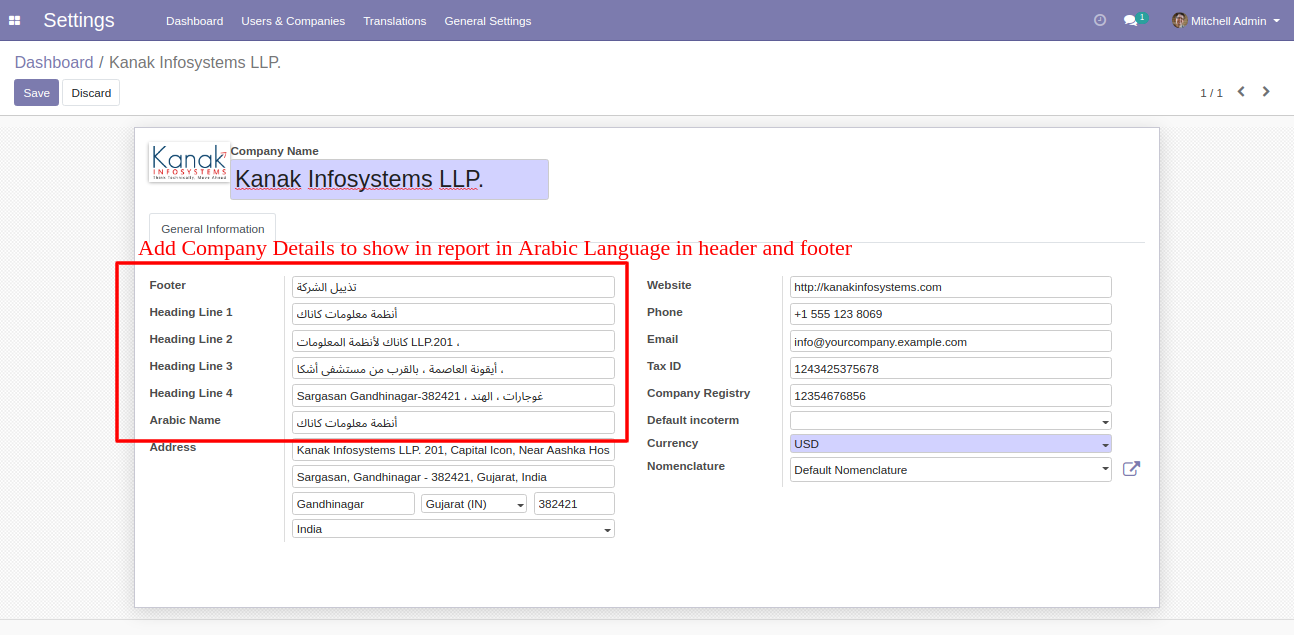Open Nomenclature external link icon
This screenshot has width=1294, height=635.
pyautogui.click(x=1131, y=469)
